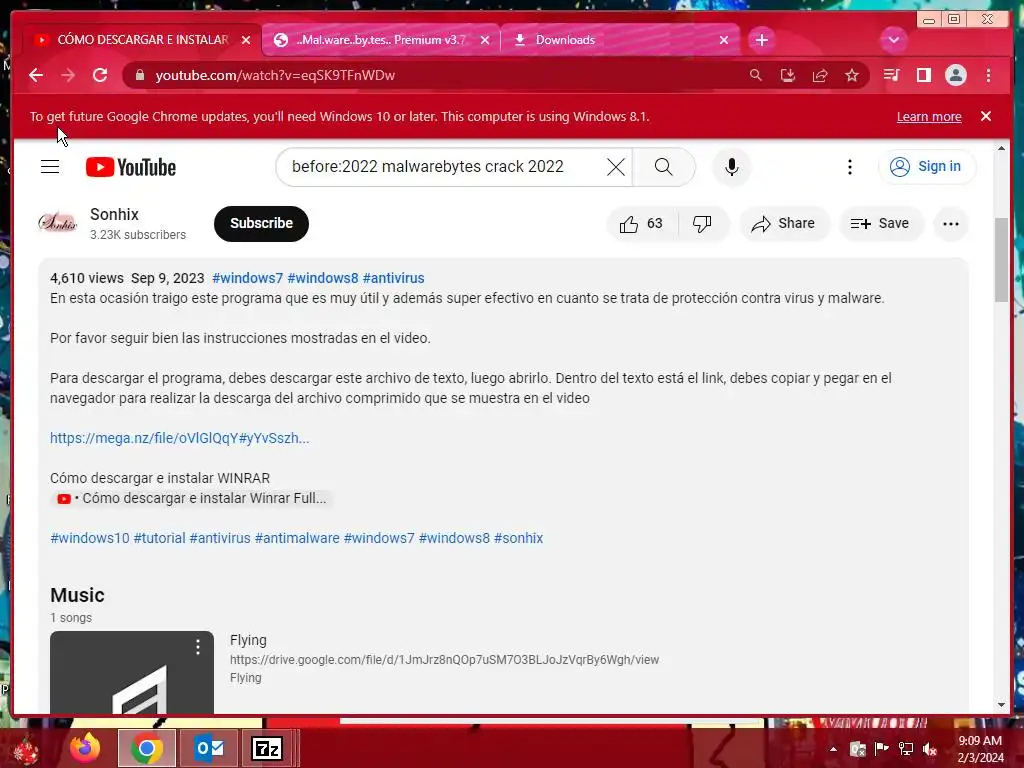The width and height of the screenshot is (1024, 768).
Task: Close the CÓMO DESCARGAR E INSTALAR tab
Action: (x=246, y=40)
